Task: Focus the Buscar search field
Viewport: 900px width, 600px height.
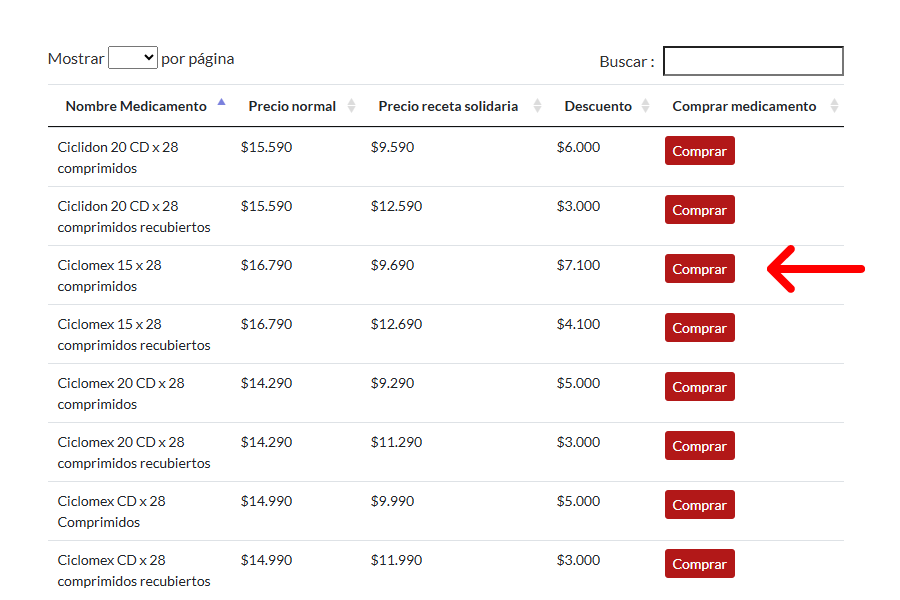Action: pos(753,61)
